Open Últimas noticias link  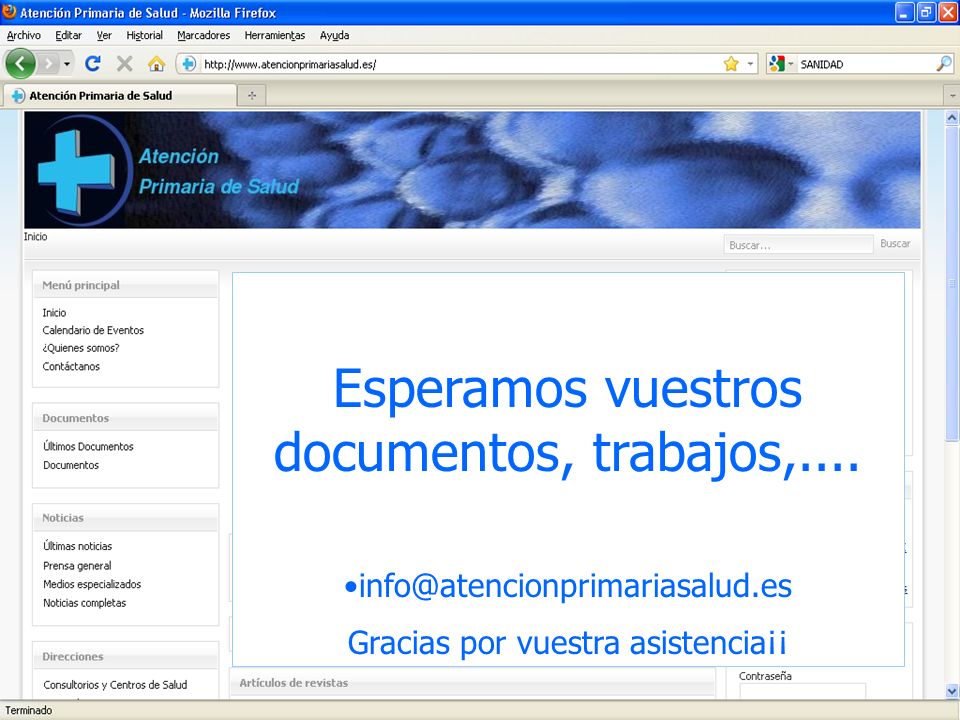(x=78, y=546)
